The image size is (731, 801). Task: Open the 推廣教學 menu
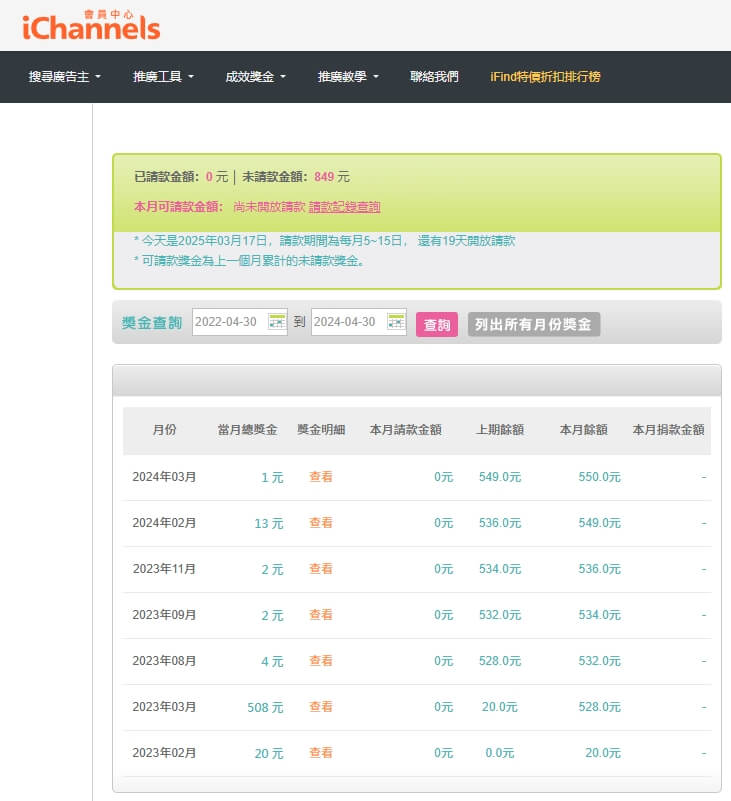tap(348, 77)
